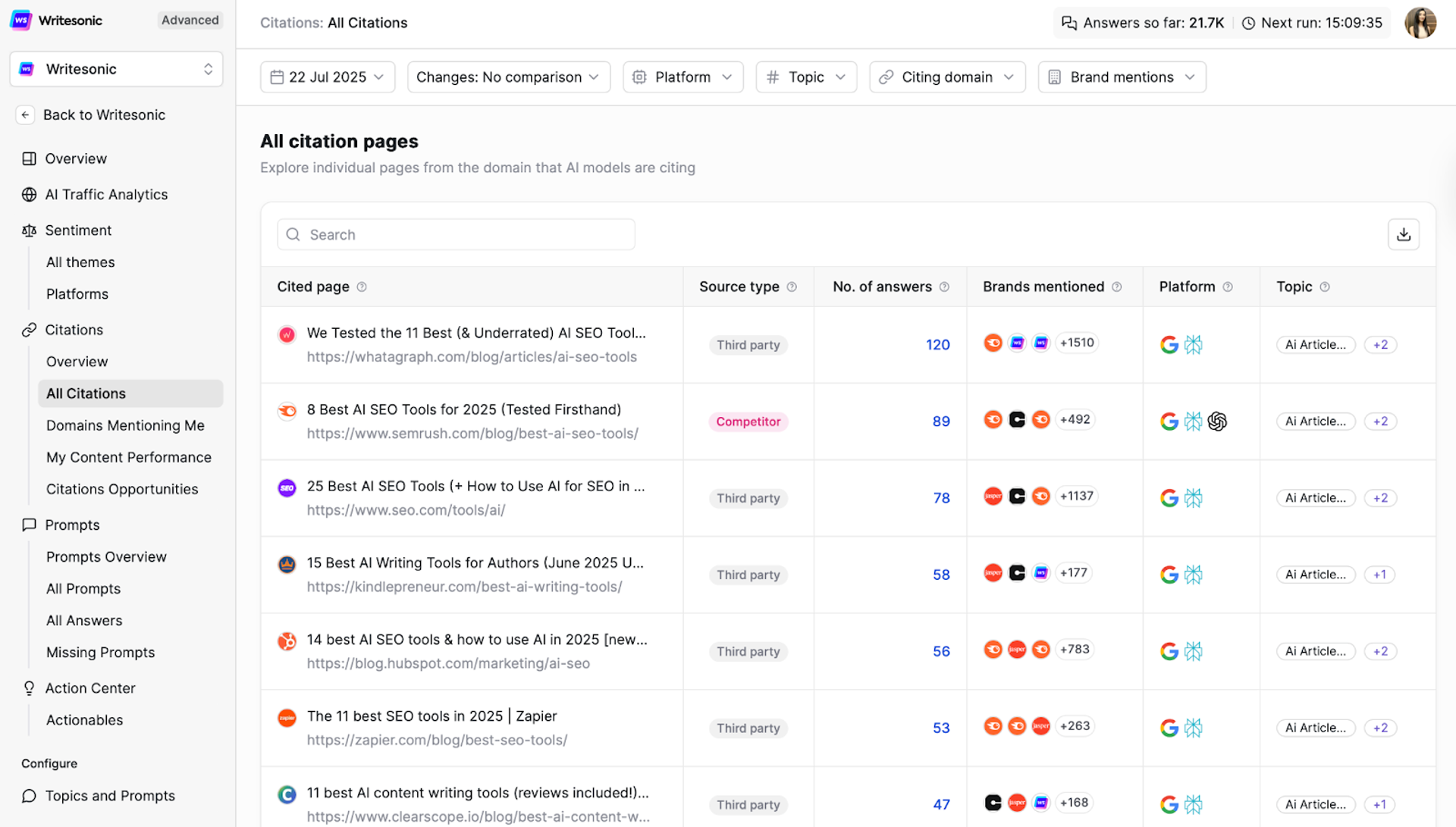Click the Ai Article topic tag in the hubspot row

point(1315,651)
